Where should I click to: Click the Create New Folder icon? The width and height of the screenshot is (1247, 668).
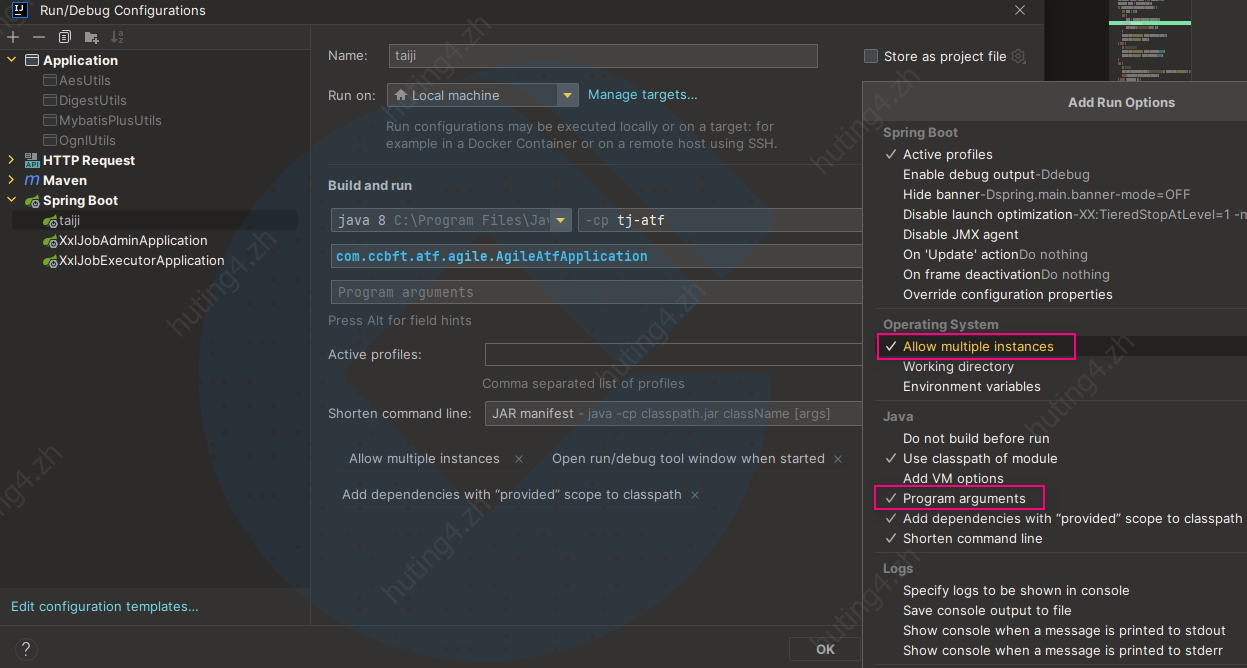(x=91, y=37)
